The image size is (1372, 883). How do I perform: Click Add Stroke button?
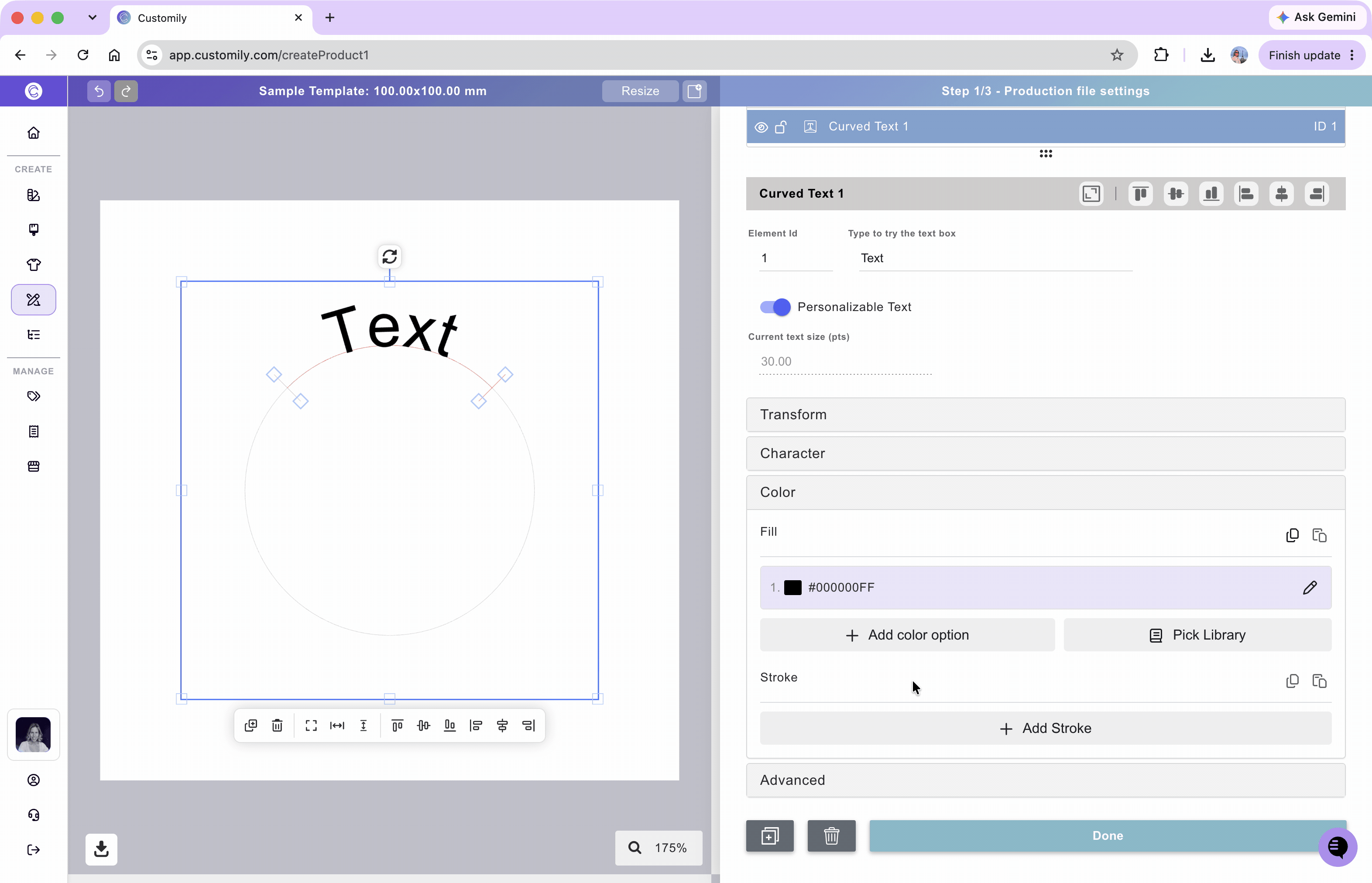click(1045, 728)
